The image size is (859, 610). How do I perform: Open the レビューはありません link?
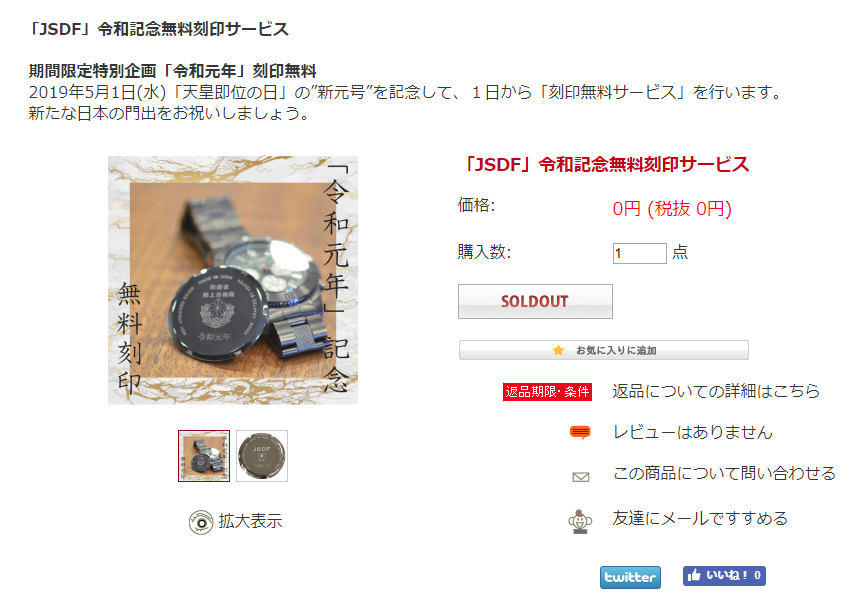(x=692, y=432)
